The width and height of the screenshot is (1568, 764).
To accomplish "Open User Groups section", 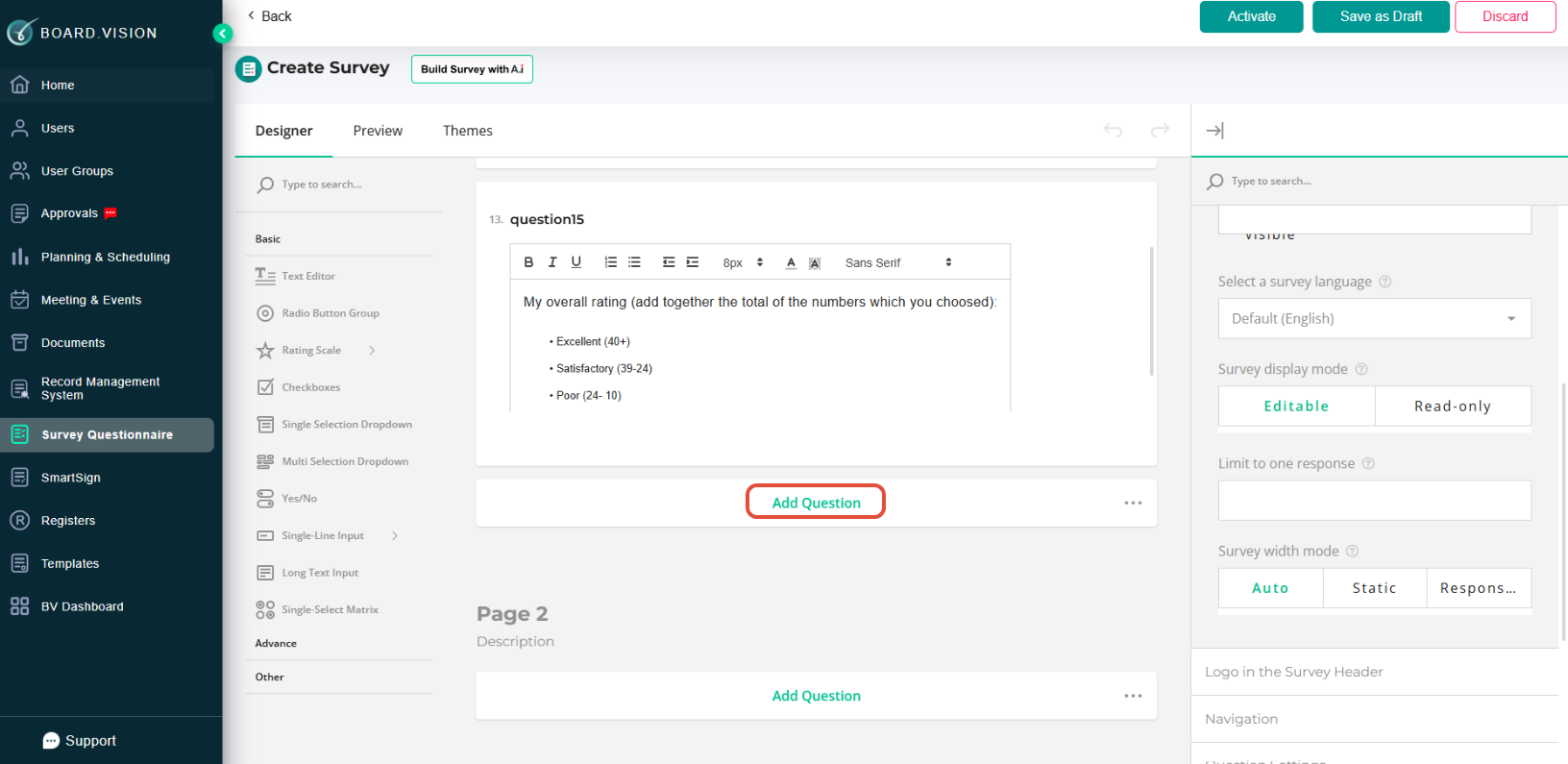I will (107, 171).
